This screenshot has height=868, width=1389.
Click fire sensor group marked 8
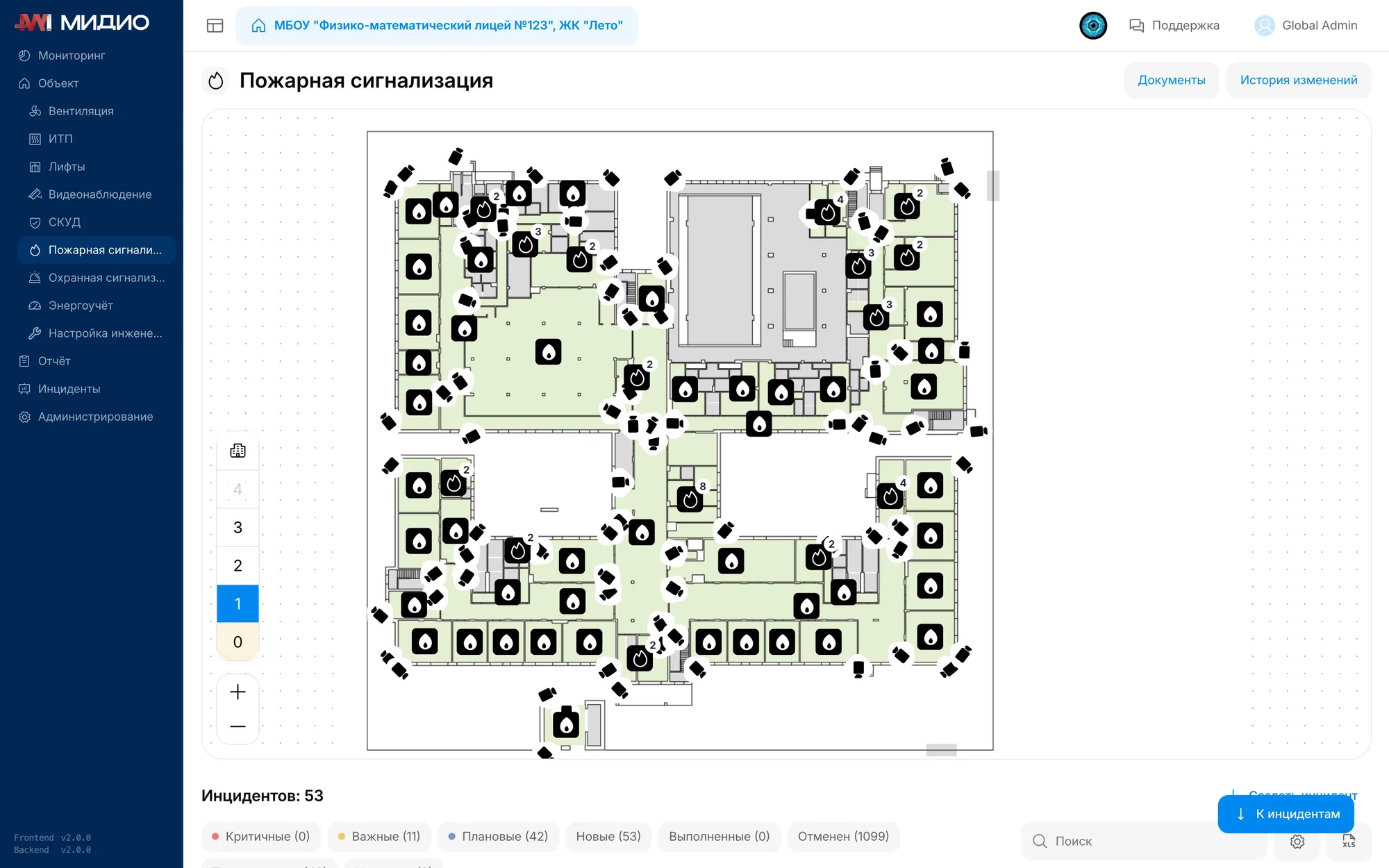pyautogui.click(x=690, y=499)
